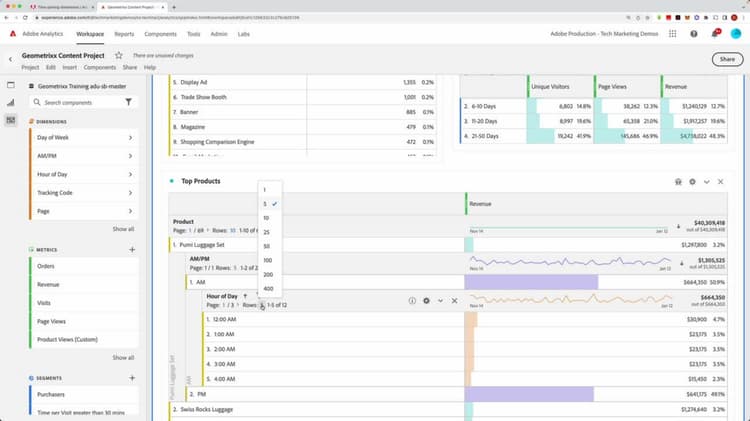The image size is (750, 421).
Task: Choose 200 rows in rows menu
Action: point(270,275)
